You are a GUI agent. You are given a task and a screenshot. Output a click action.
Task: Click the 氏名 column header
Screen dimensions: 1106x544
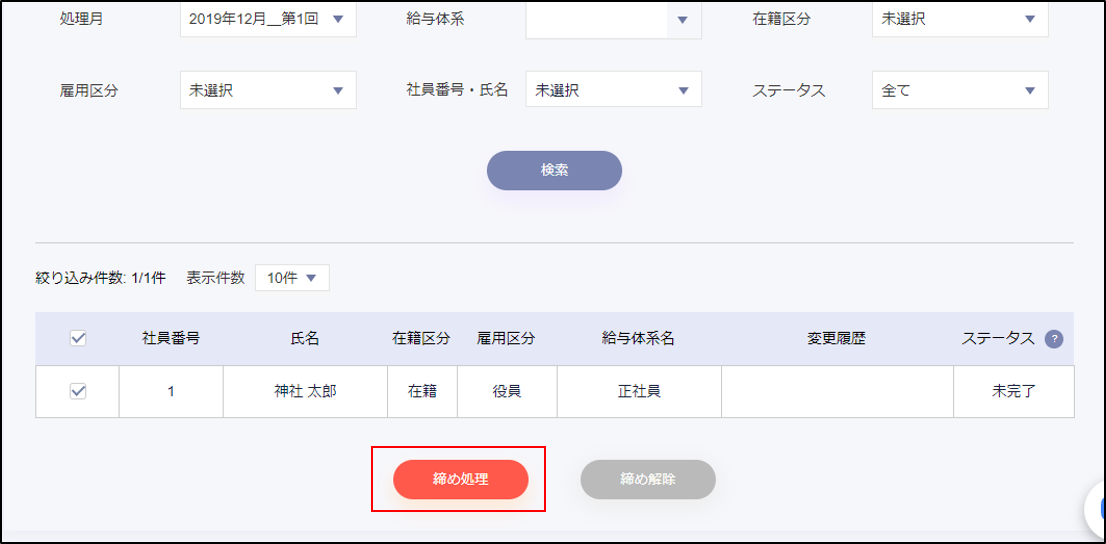tap(305, 339)
